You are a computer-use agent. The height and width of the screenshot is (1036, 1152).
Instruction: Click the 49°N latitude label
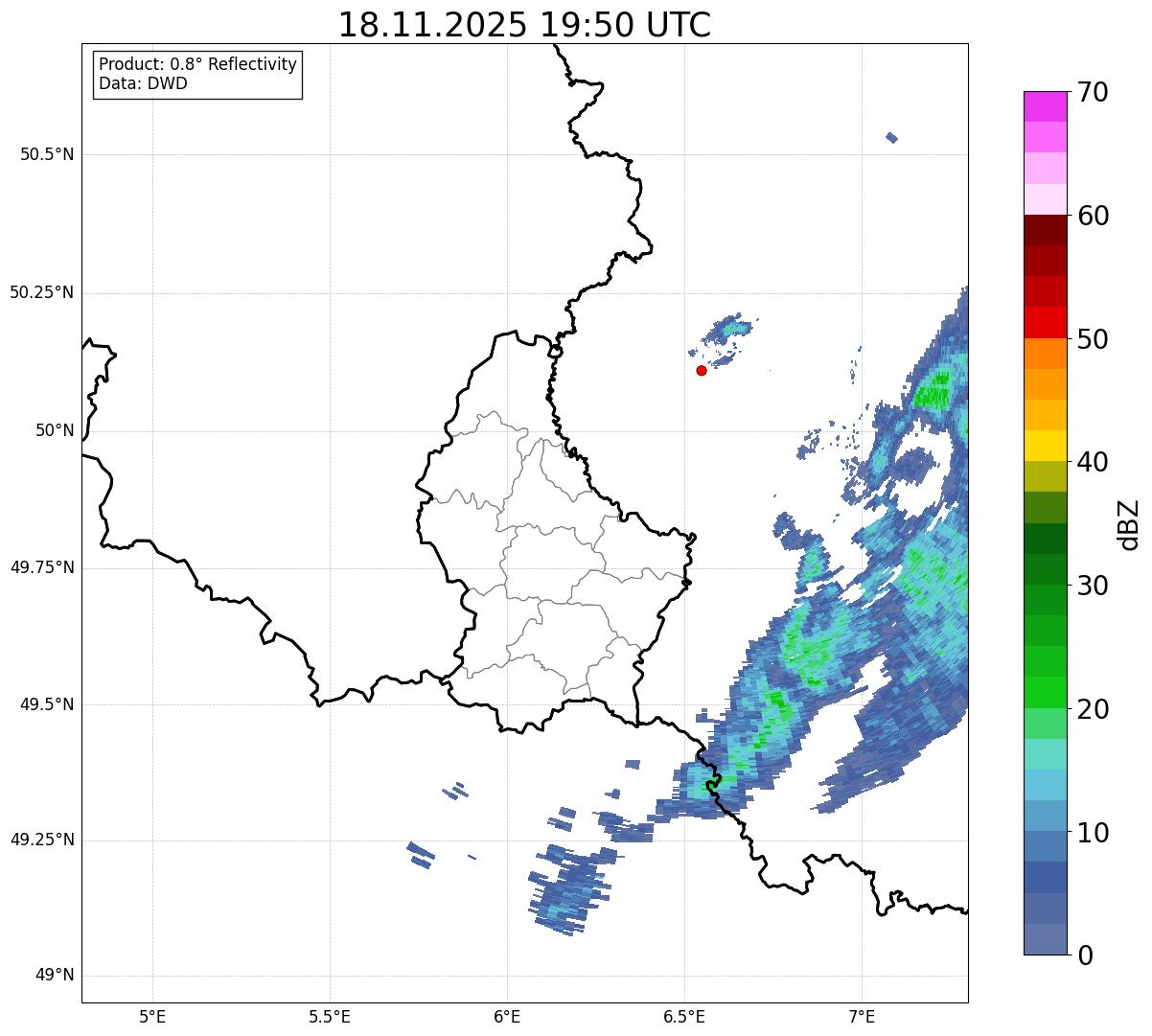click(x=55, y=975)
